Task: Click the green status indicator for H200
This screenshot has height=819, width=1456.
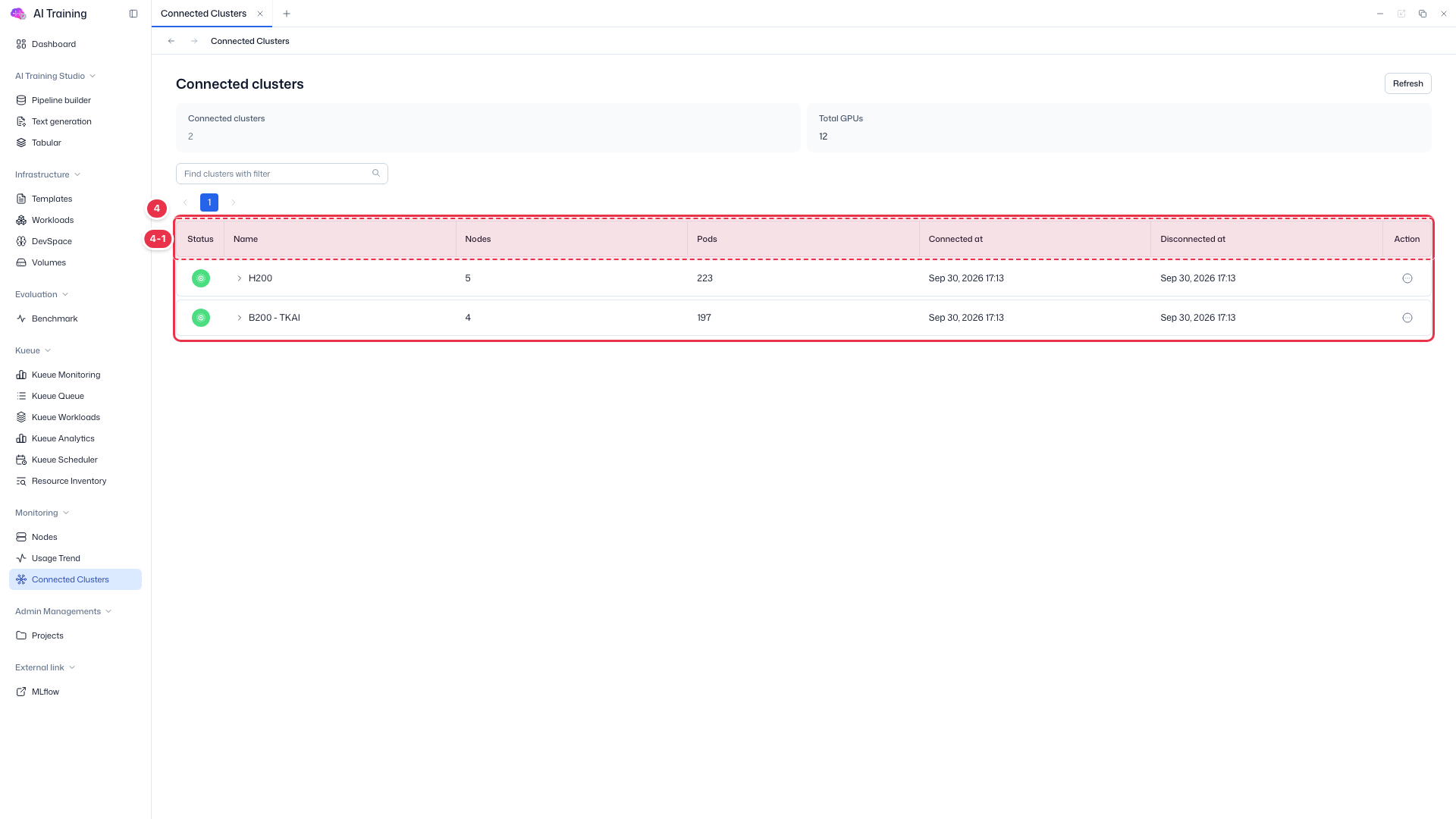Action: (201, 278)
